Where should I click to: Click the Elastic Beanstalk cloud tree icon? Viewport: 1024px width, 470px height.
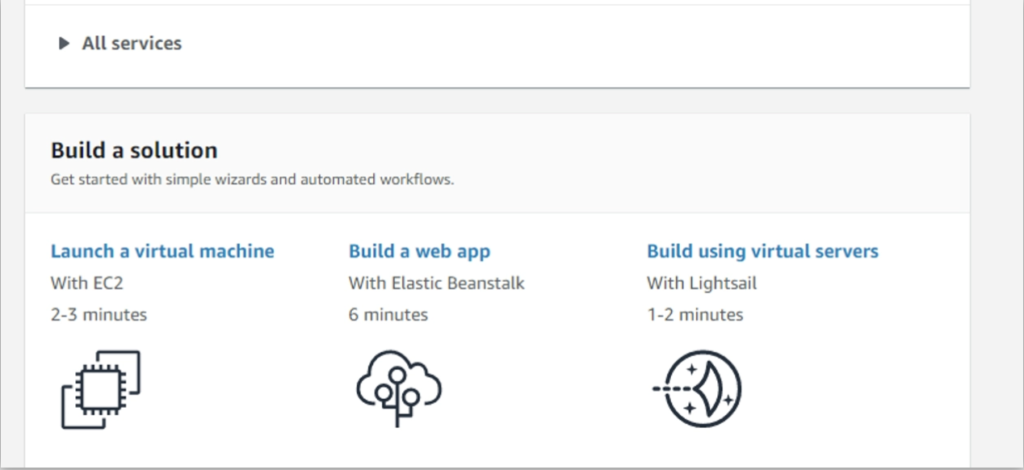[398, 388]
